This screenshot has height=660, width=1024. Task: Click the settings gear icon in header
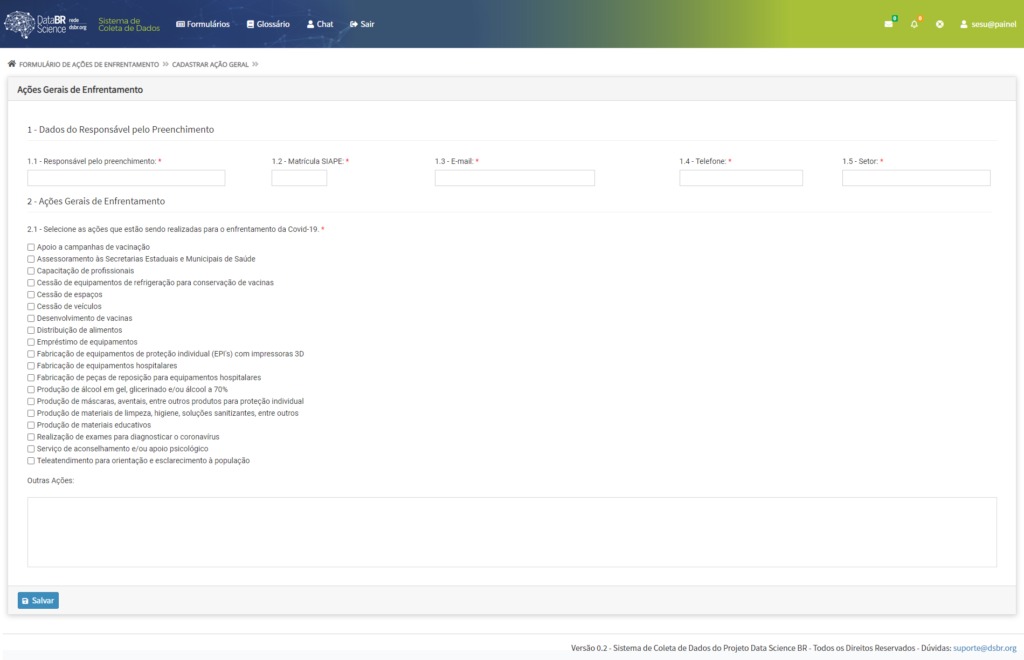point(940,24)
